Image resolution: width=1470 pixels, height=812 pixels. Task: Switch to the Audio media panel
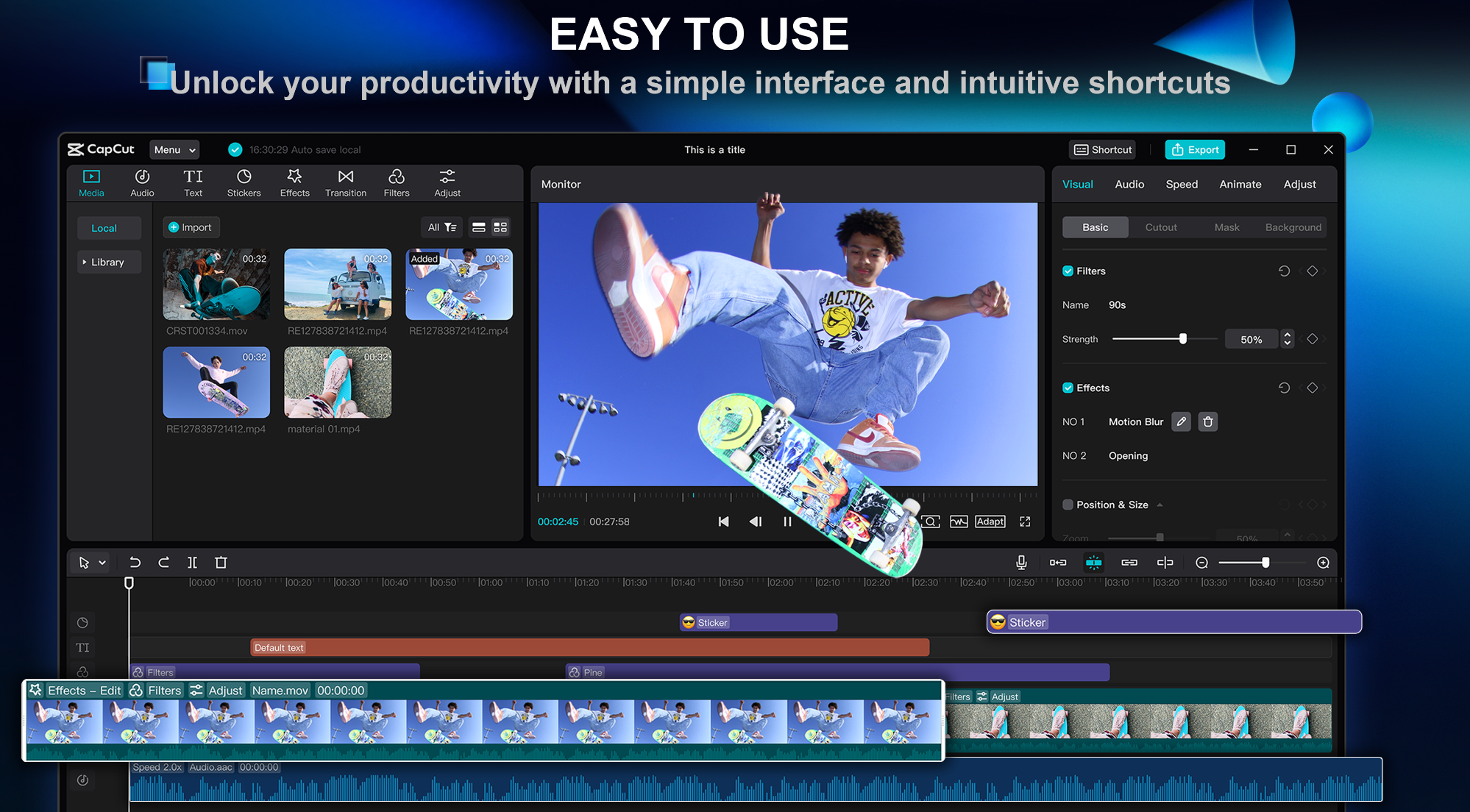point(141,182)
